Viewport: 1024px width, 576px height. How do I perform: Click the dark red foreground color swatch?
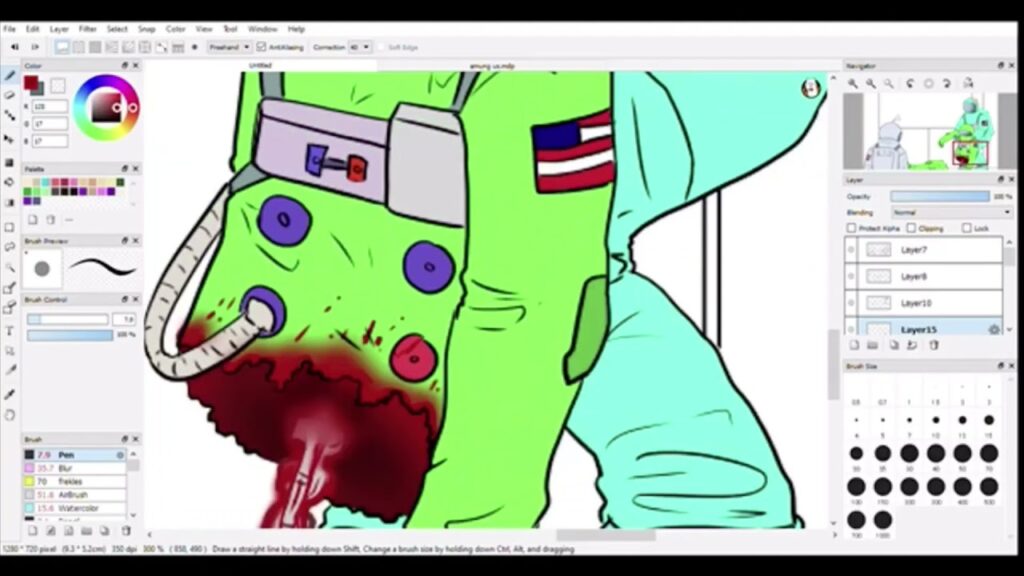pos(30,83)
